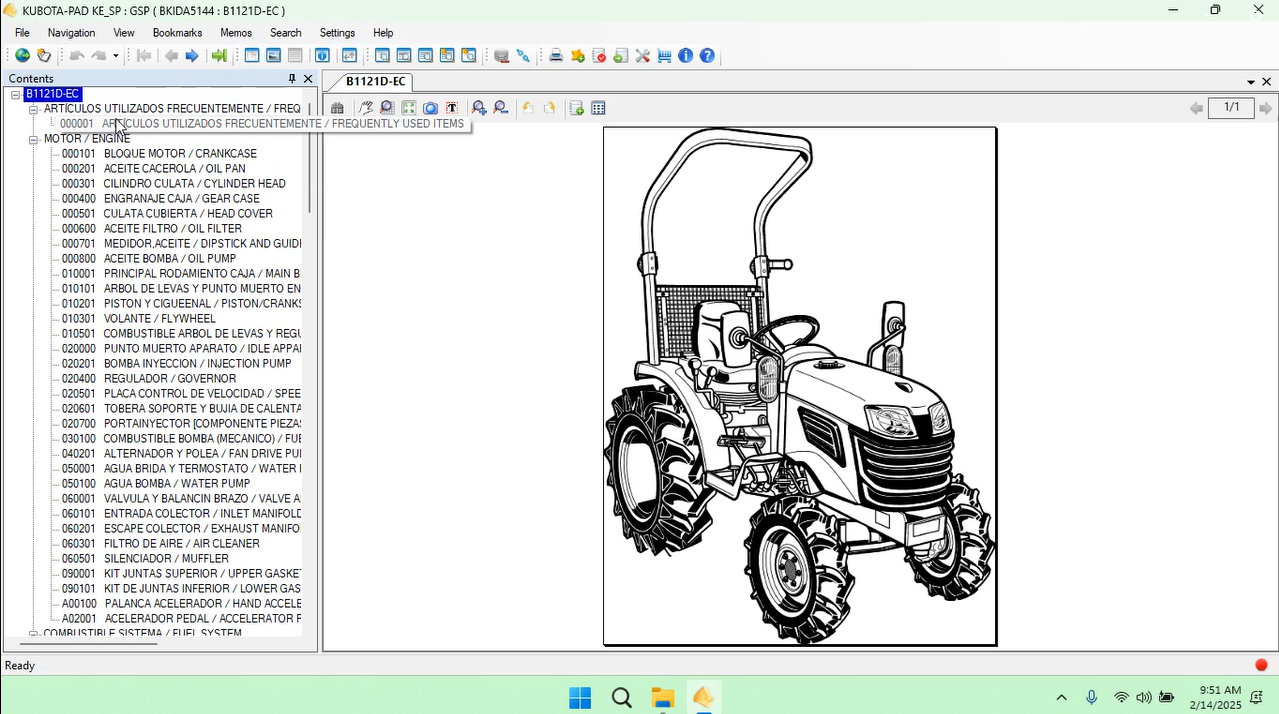Image resolution: width=1279 pixels, height=714 pixels.
Task: Click the binoculars find icon
Action: click(x=338, y=108)
